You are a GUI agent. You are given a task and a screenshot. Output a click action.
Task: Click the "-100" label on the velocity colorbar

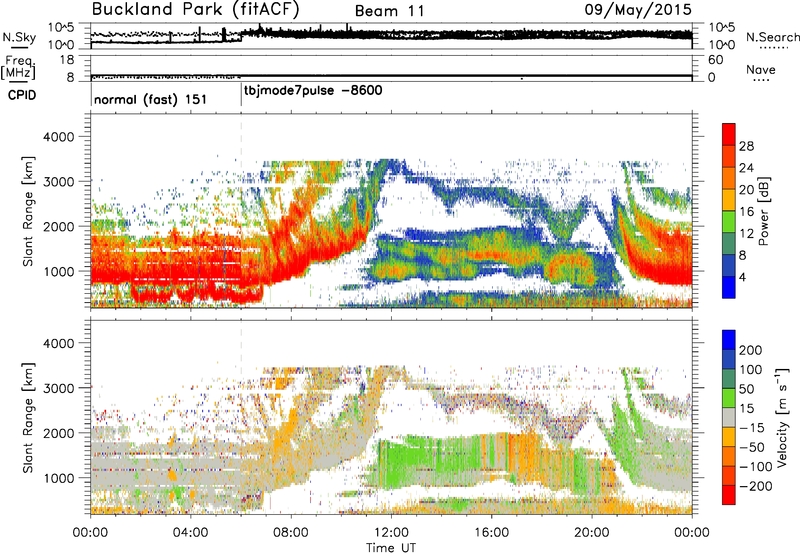pyautogui.click(x=756, y=467)
